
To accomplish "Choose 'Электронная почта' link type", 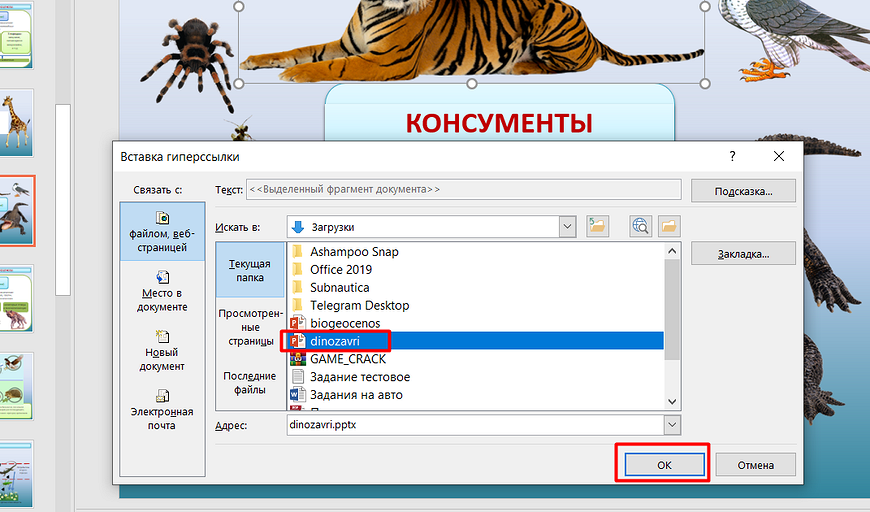I will click(161, 409).
